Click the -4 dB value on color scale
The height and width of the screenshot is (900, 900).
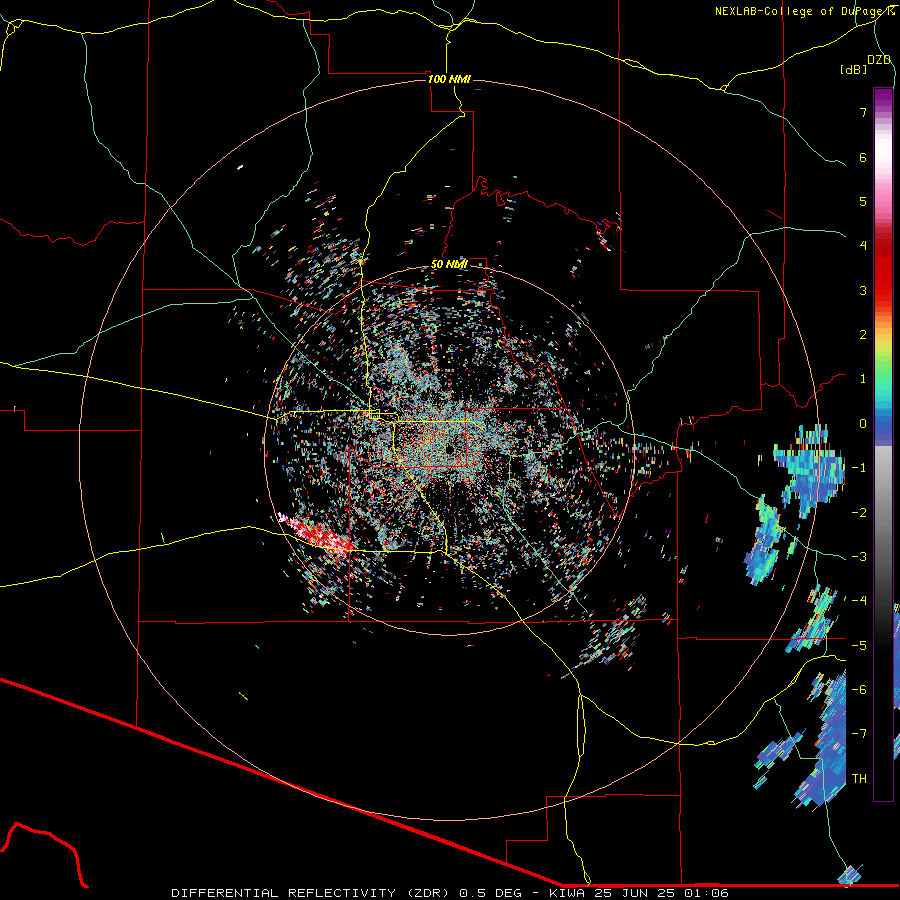click(859, 601)
